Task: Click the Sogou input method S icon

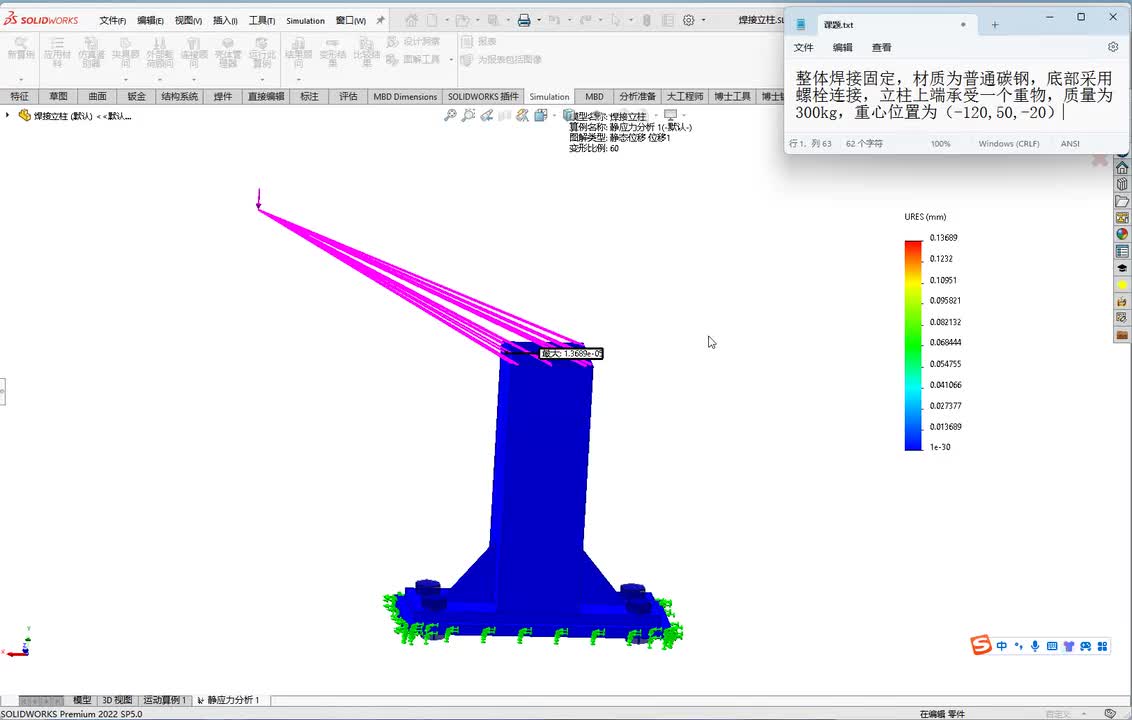Action: [x=981, y=646]
